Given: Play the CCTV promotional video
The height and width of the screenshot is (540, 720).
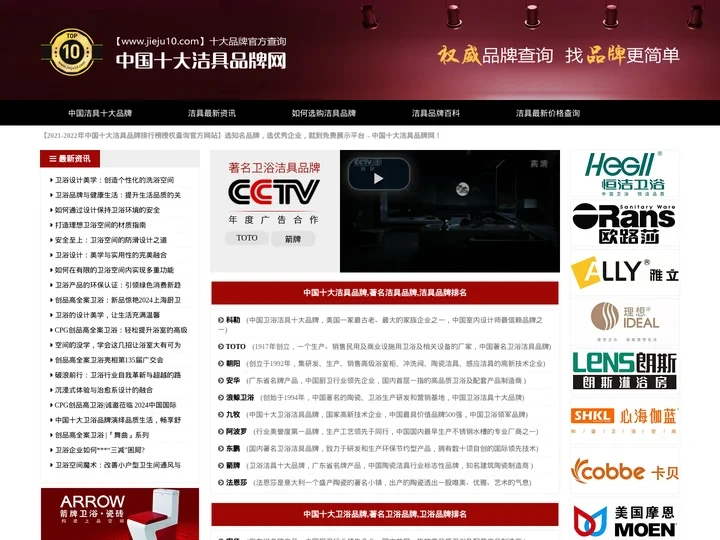Looking at the screenshot, I should pos(378,178).
